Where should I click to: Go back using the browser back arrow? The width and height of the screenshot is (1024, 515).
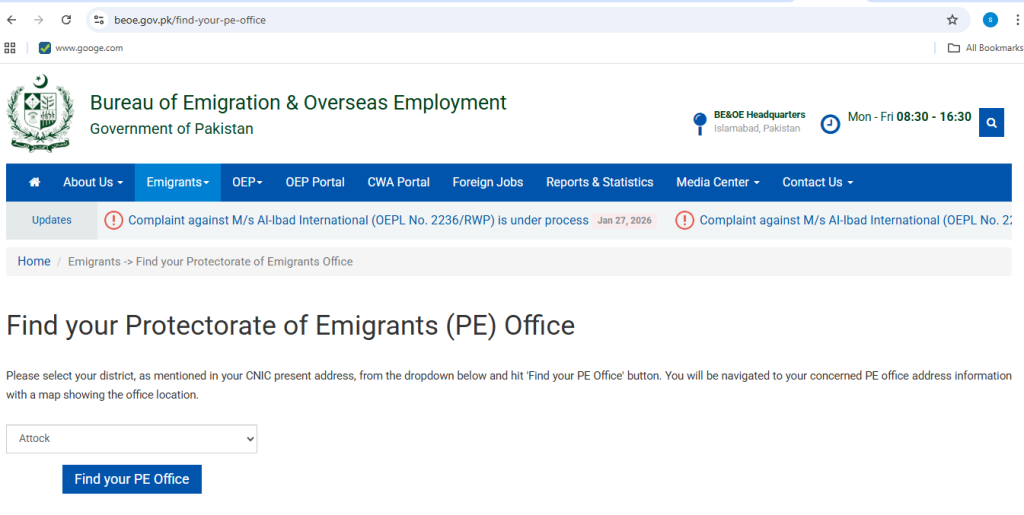click(12, 20)
